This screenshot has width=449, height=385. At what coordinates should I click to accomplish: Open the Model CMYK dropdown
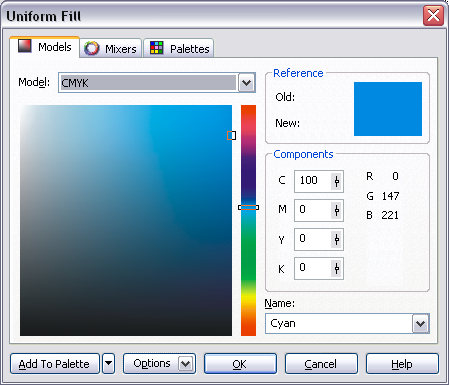[x=246, y=83]
